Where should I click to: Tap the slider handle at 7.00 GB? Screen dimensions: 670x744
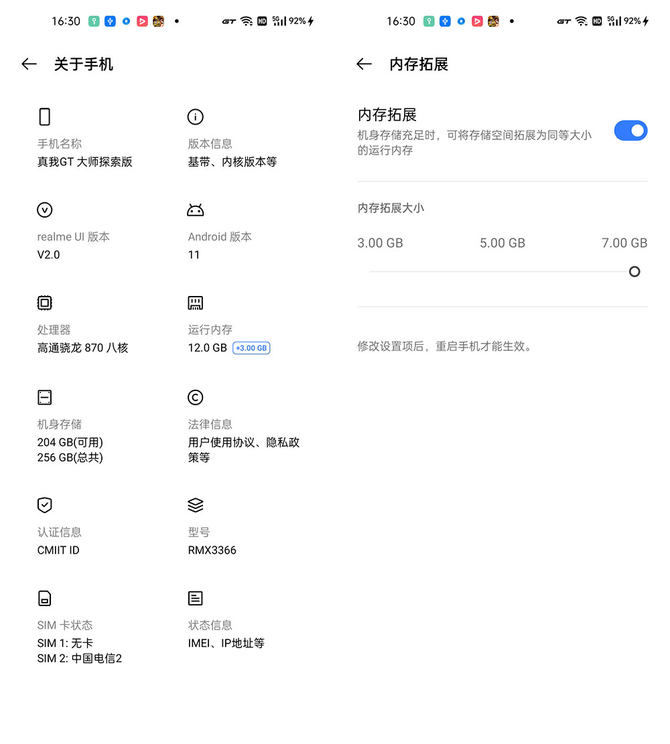(634, 272)
